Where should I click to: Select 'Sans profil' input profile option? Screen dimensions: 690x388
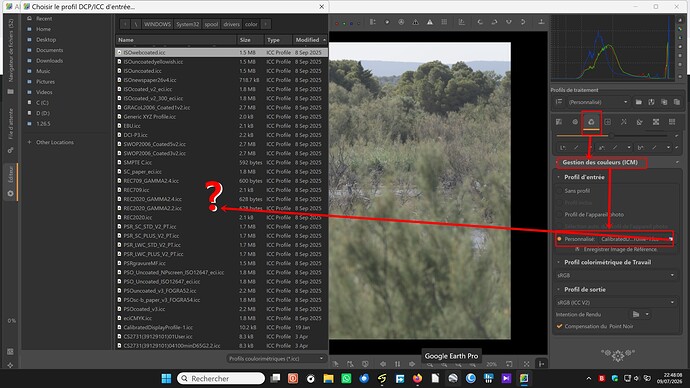pos(574,191)
